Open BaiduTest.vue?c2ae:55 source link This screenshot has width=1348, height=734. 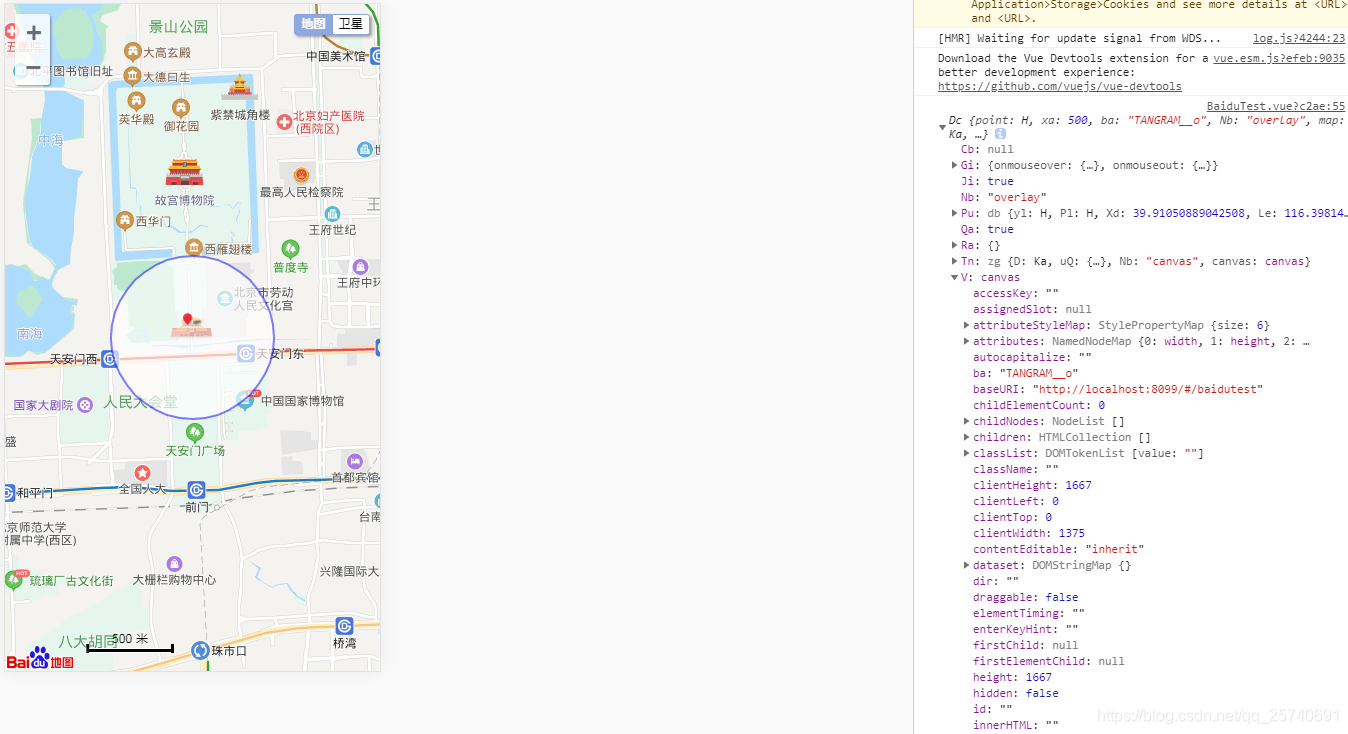[x=1276, y=106]
